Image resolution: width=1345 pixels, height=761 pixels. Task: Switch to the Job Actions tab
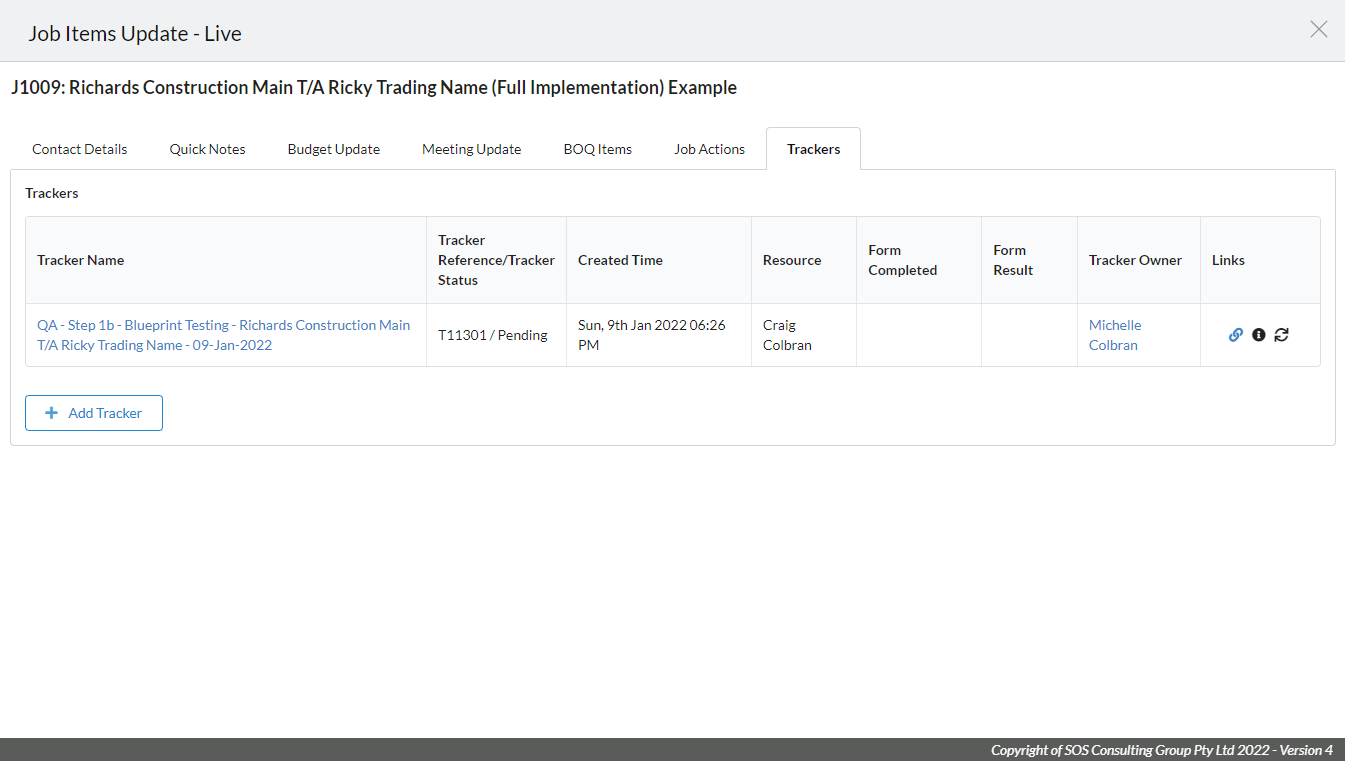(x=709, y=149)
